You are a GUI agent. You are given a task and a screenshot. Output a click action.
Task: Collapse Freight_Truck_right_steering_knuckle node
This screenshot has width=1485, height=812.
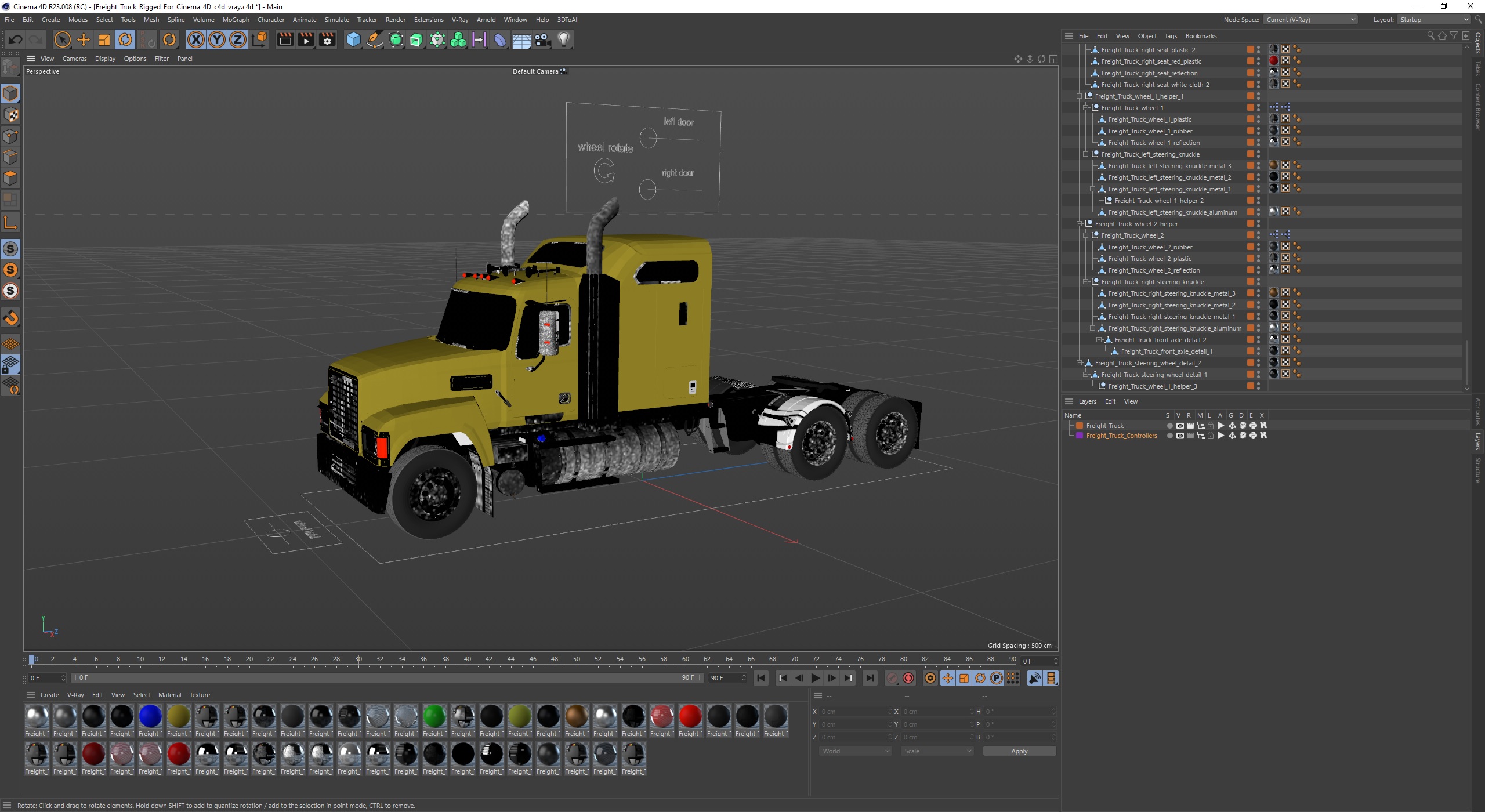[x=1086, y=282]
